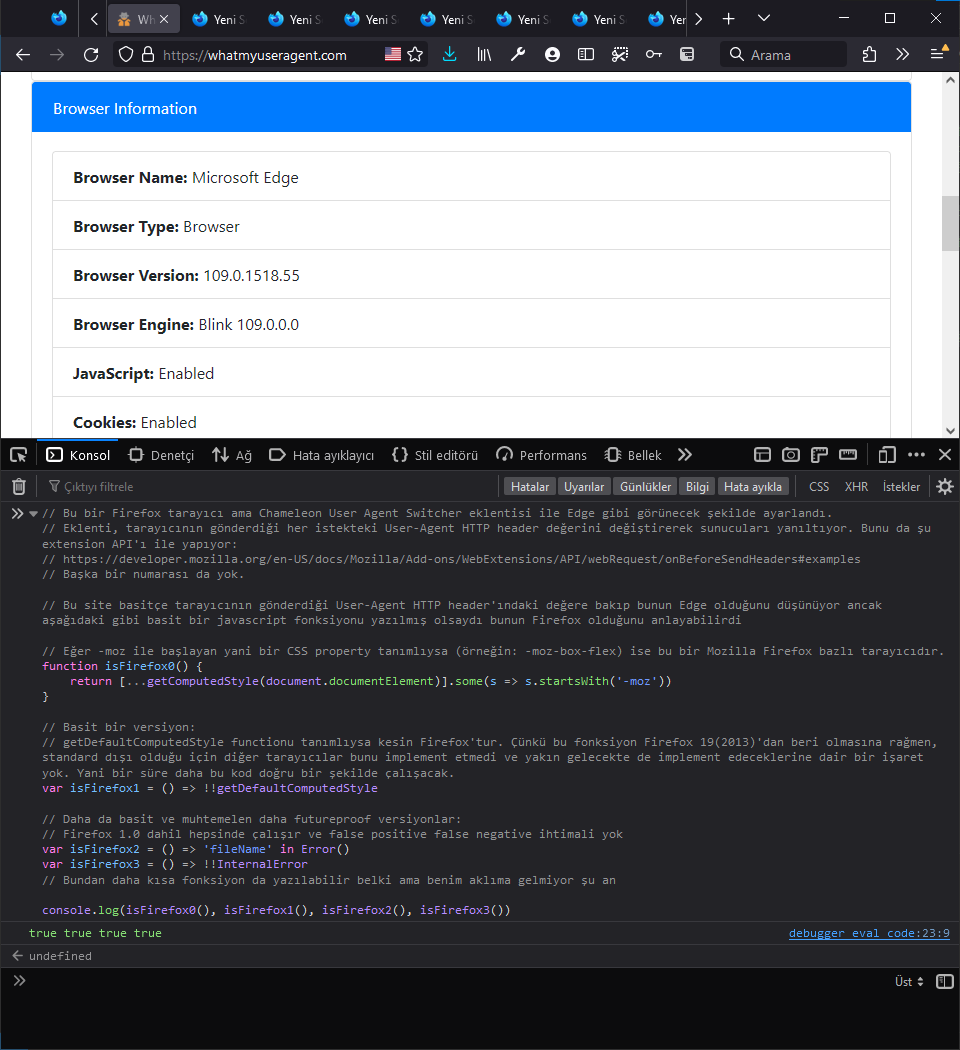Open devtools more options ellipsis
960x1050 pixels.
(x=916, y=455)
